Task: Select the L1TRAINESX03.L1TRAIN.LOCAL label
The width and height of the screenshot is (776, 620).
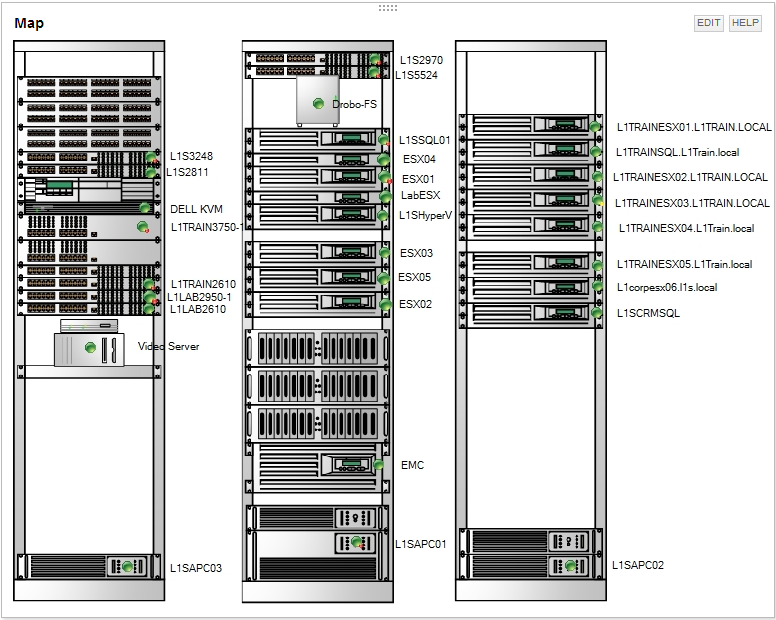Action: 692,203
